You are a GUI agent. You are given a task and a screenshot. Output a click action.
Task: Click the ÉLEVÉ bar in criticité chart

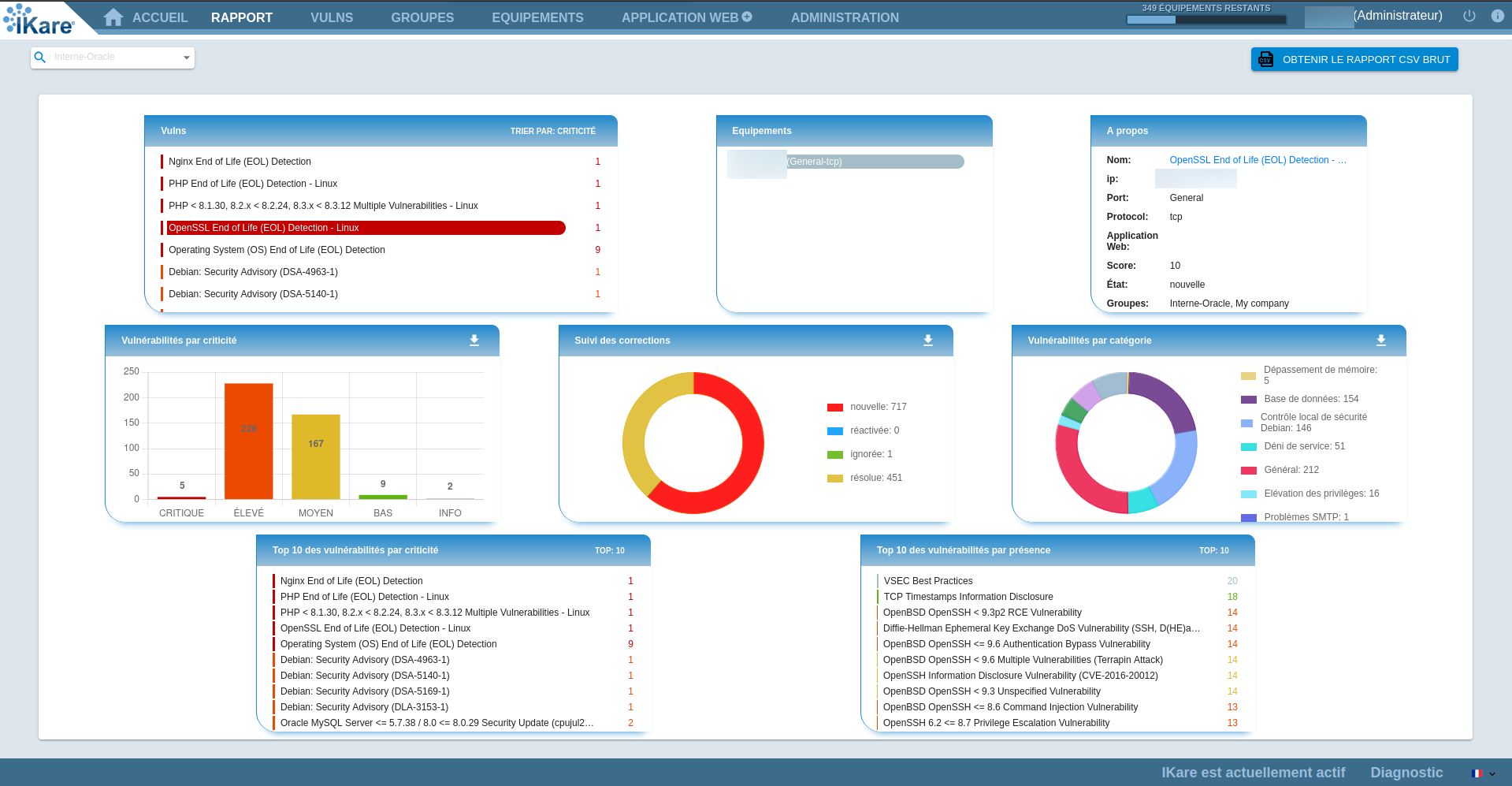pos(249,441)
